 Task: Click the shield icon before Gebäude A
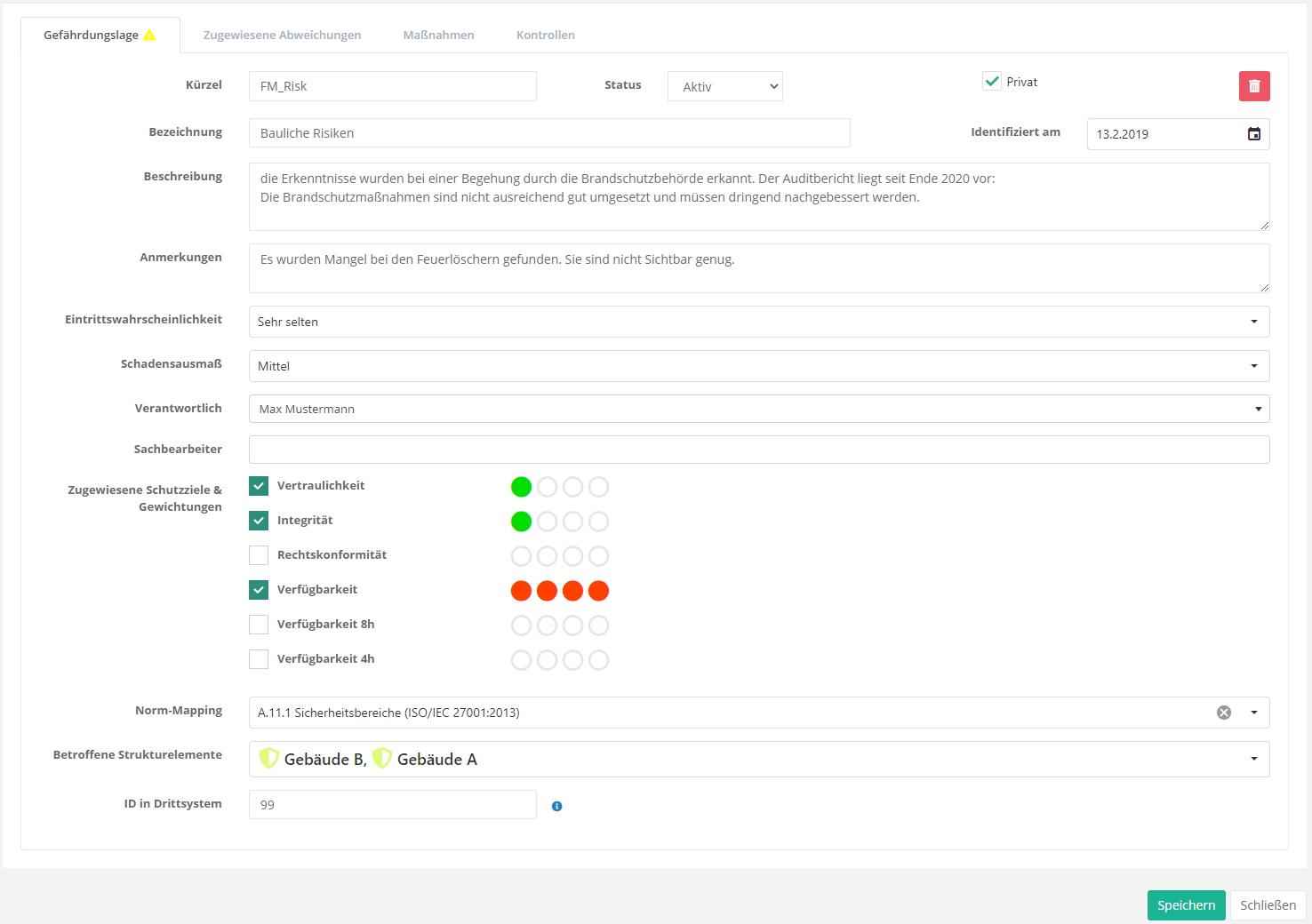382,759
